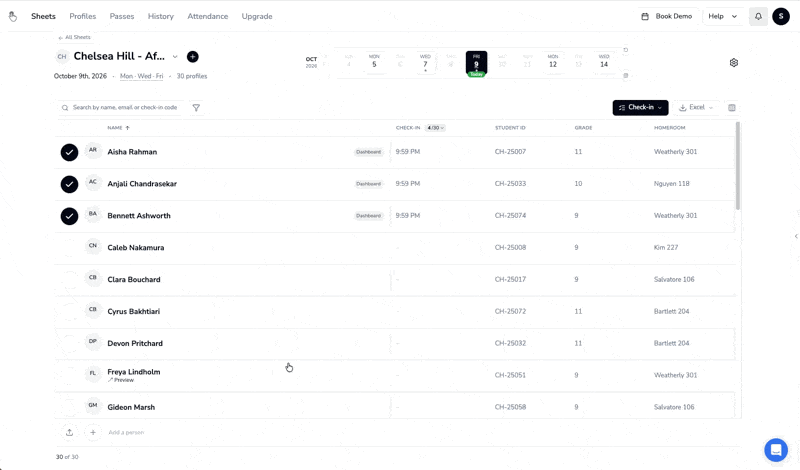Uncheck Bennett Ashworth's check-in circle
The width and height of the screenshot is (800, 470).
[69, 216]
